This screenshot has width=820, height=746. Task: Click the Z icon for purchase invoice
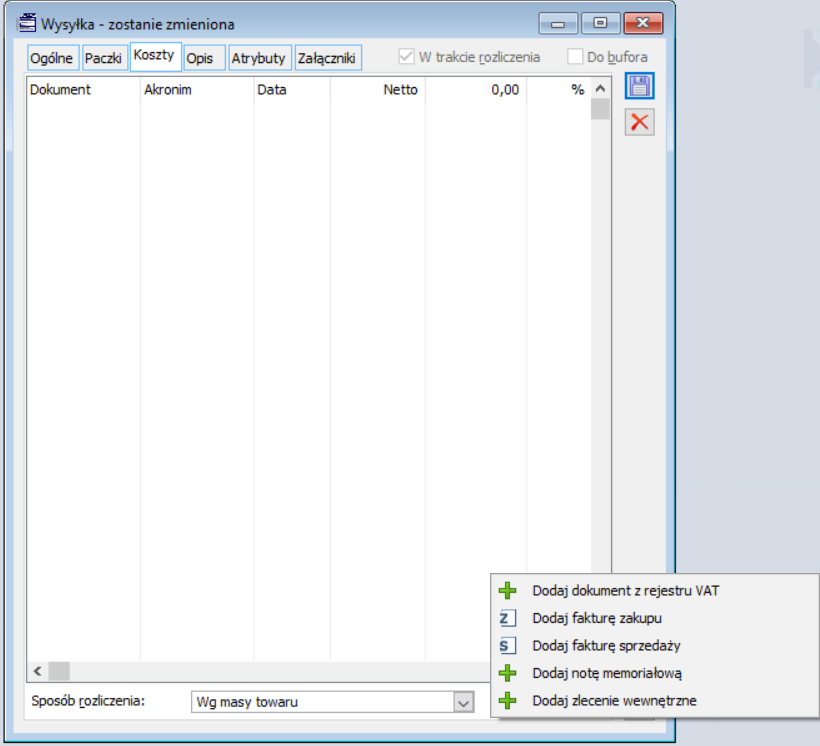tap(507, 618)
